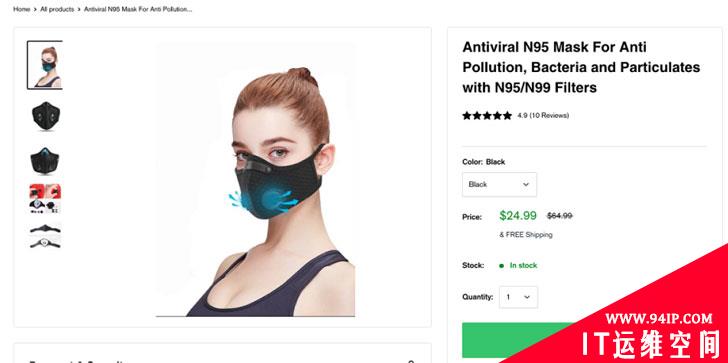Click the Quantity dropdown arrow
Viewport: 728px width, 363px height.
coord(527,297)
